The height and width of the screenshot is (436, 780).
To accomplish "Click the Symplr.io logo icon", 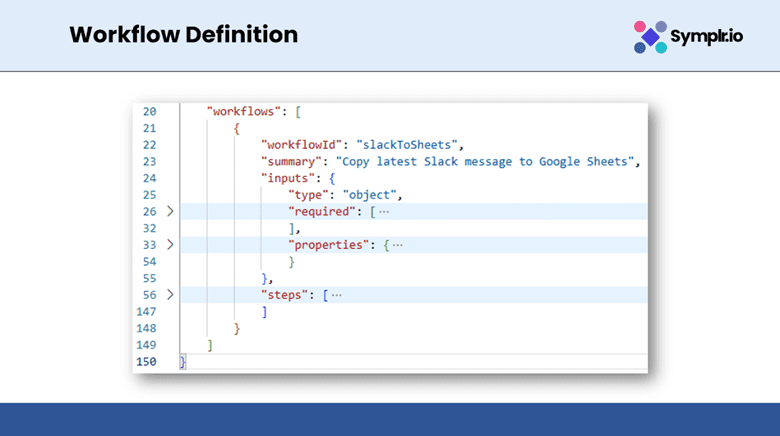I will 651,36.
